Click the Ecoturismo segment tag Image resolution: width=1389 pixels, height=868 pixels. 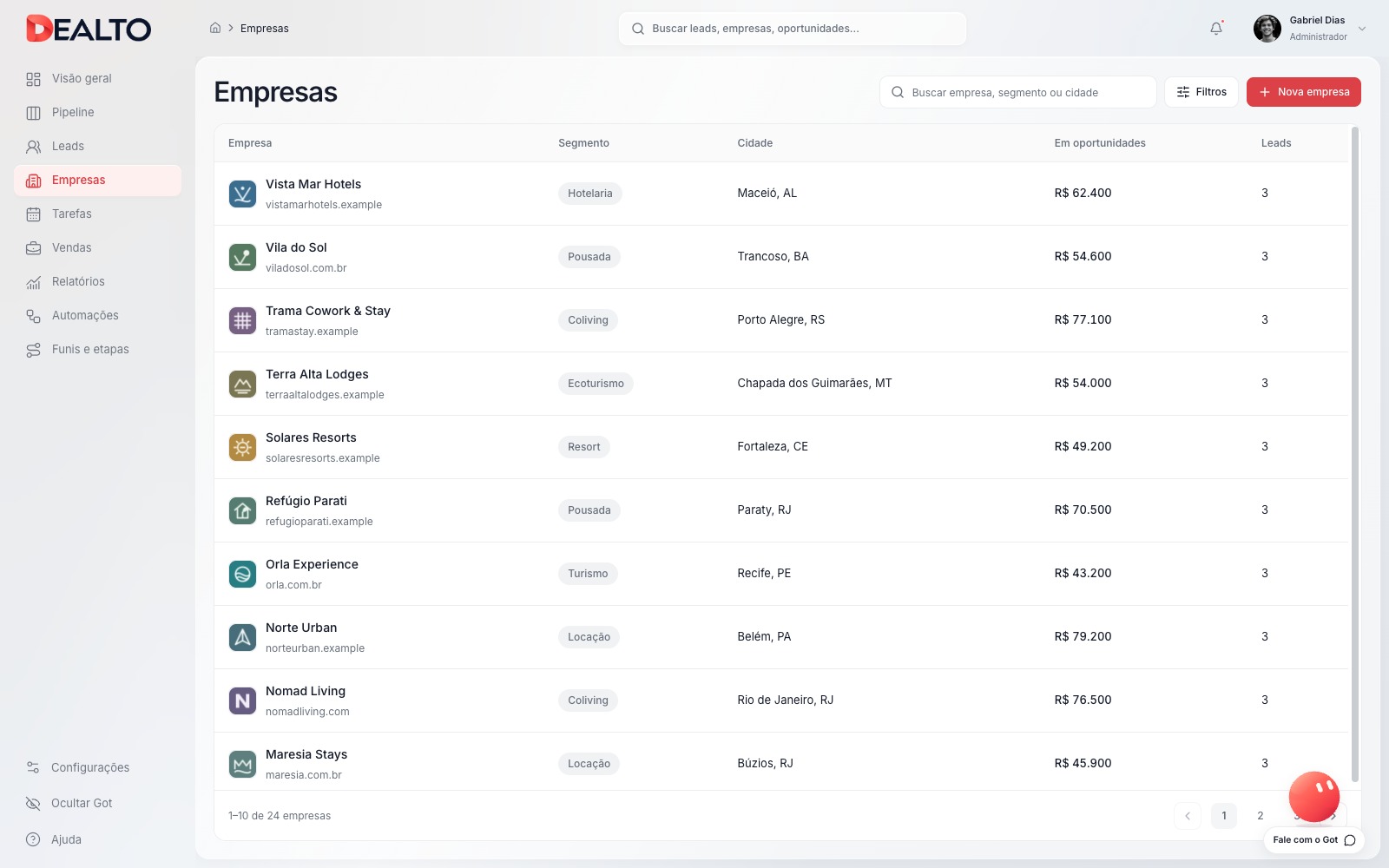click(596, 384)
